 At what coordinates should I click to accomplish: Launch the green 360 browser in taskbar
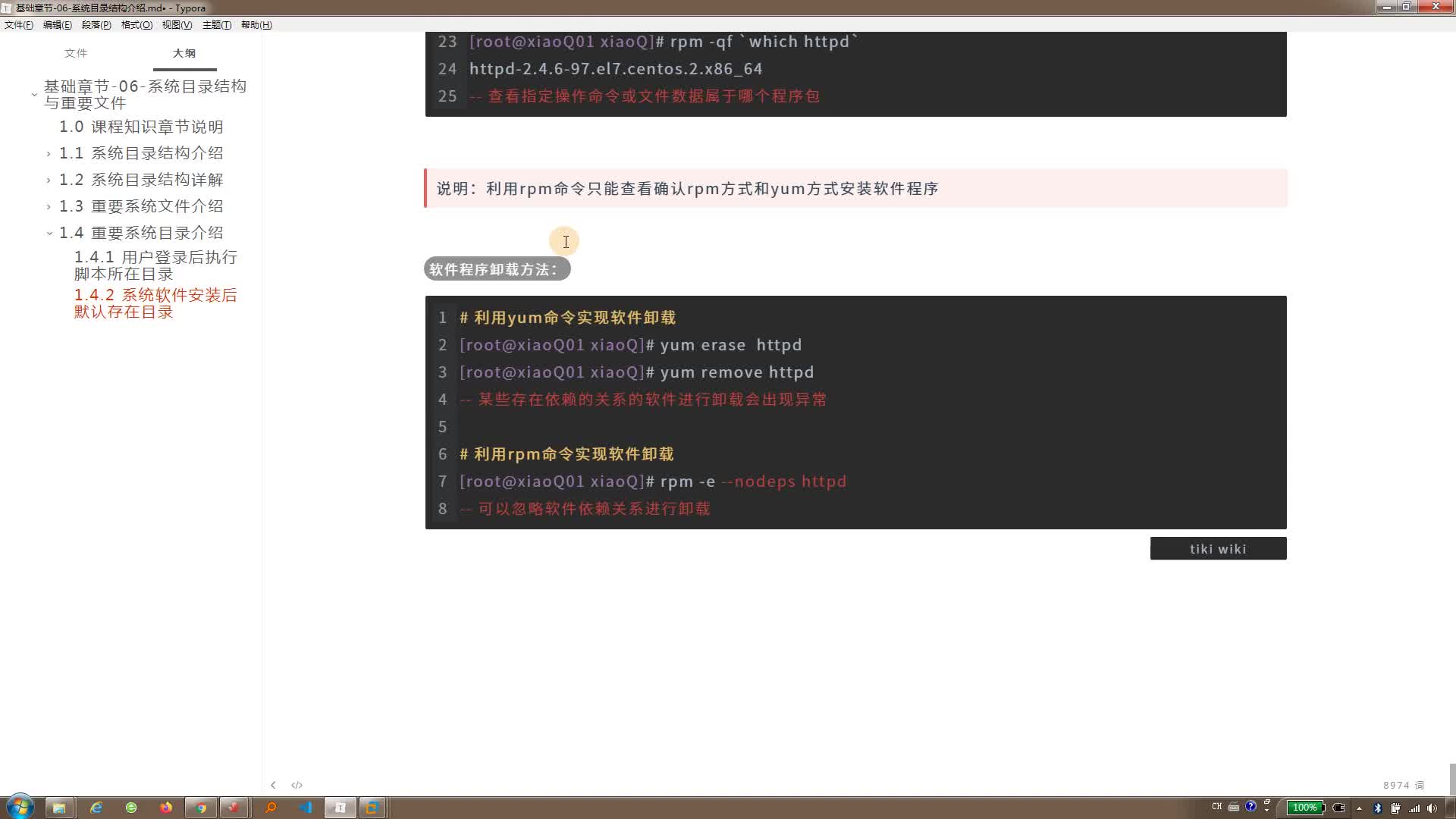click(131, 808)
